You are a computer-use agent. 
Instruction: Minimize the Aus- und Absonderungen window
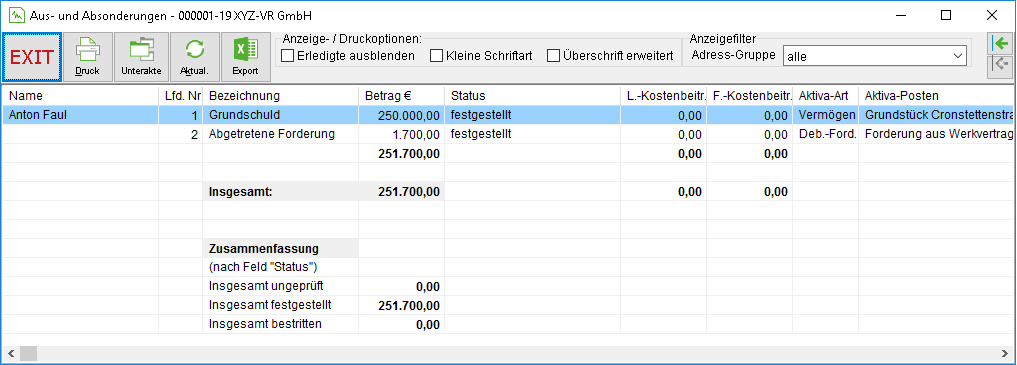click(x=900, y=15)
